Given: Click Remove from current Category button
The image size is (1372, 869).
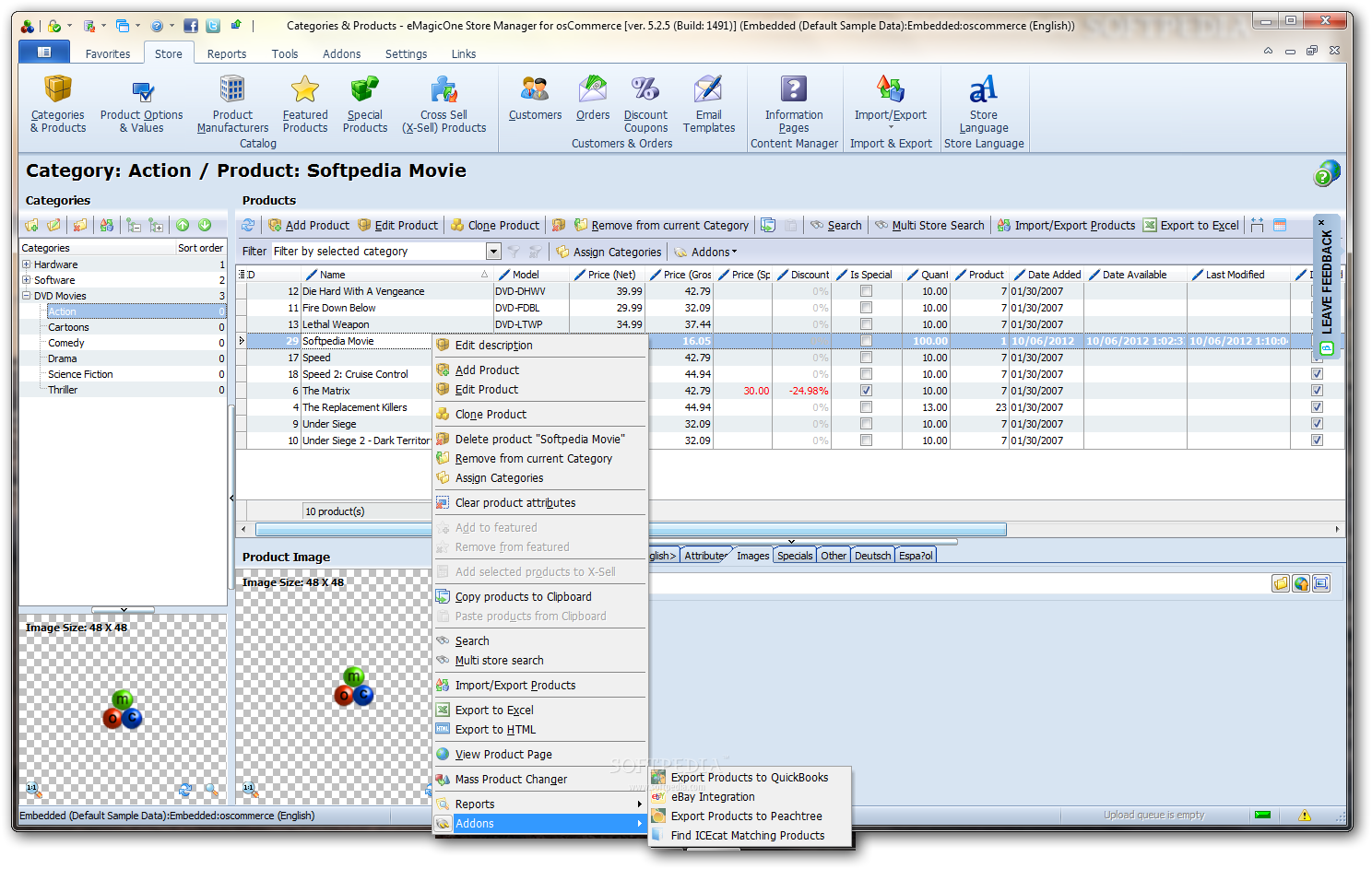Looking at the screenshot, I should 661,225.
